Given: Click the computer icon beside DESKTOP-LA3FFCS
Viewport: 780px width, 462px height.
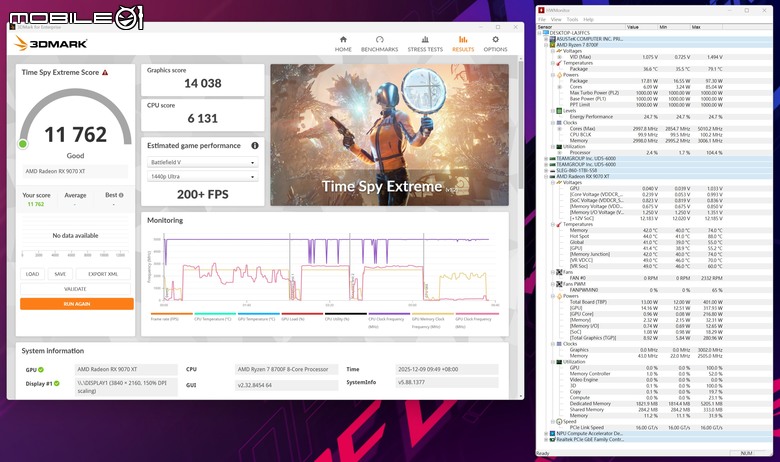Looking at the screenshot, I should pyautogui.click(x=546, y=33).
